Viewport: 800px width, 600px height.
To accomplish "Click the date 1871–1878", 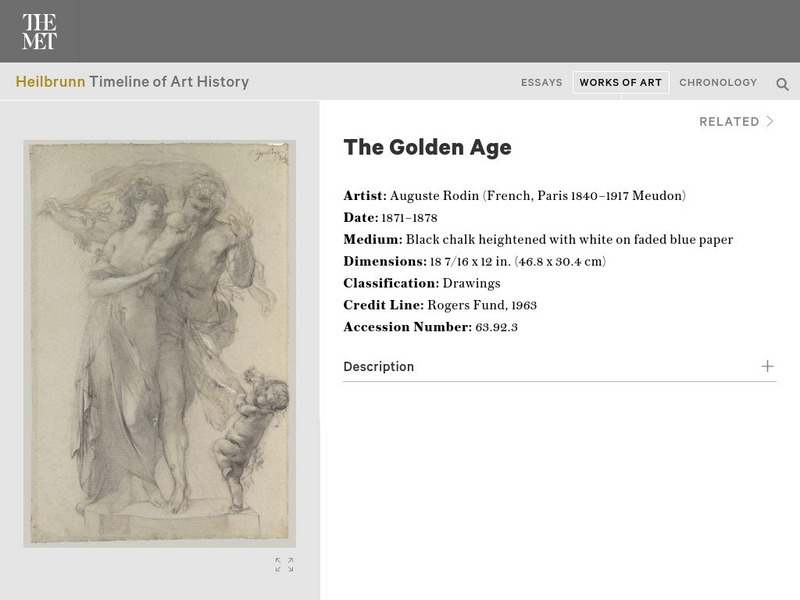I will (x=409, y=218).
